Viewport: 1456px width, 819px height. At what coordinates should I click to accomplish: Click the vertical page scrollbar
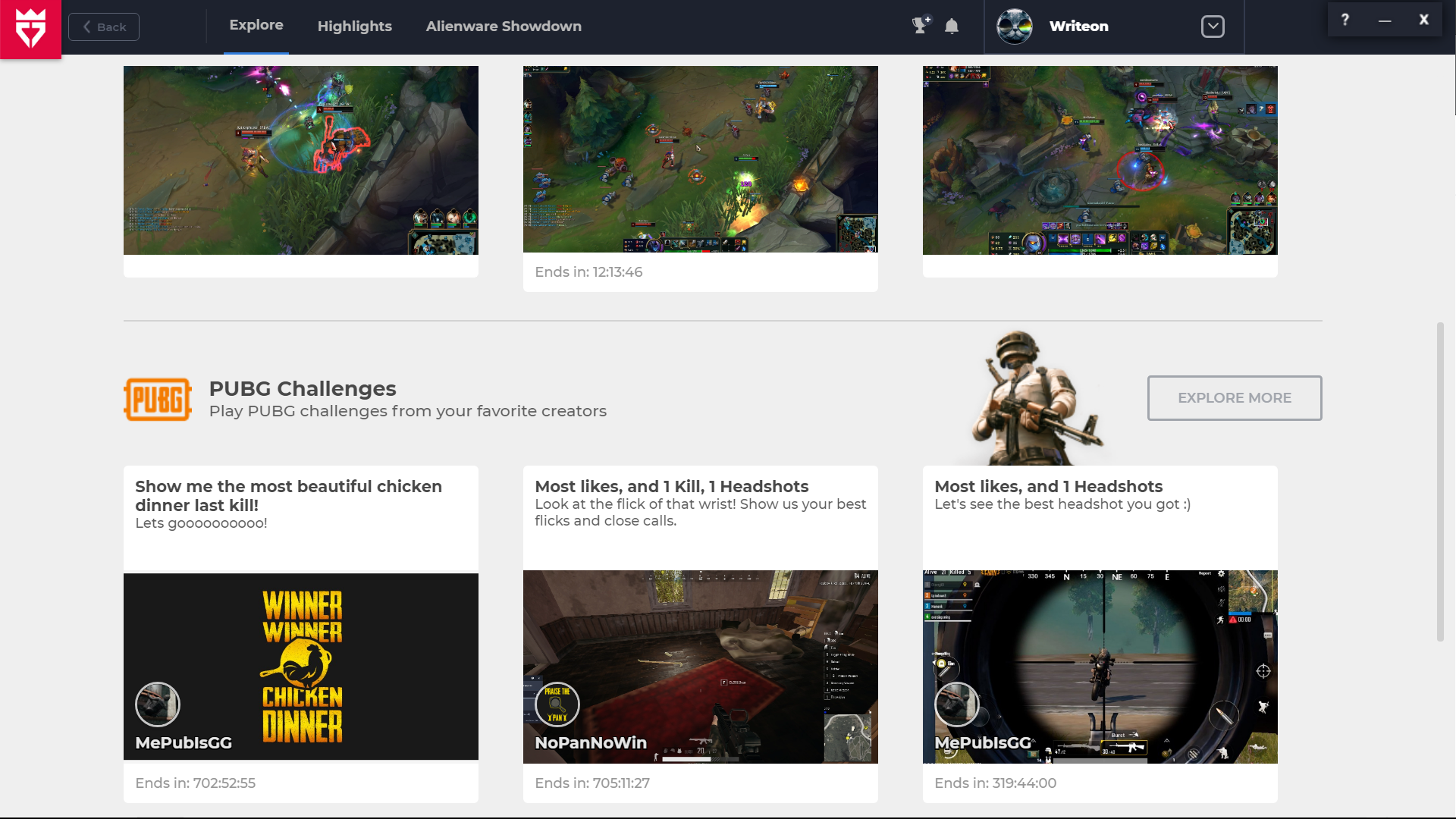[1440, 482]
